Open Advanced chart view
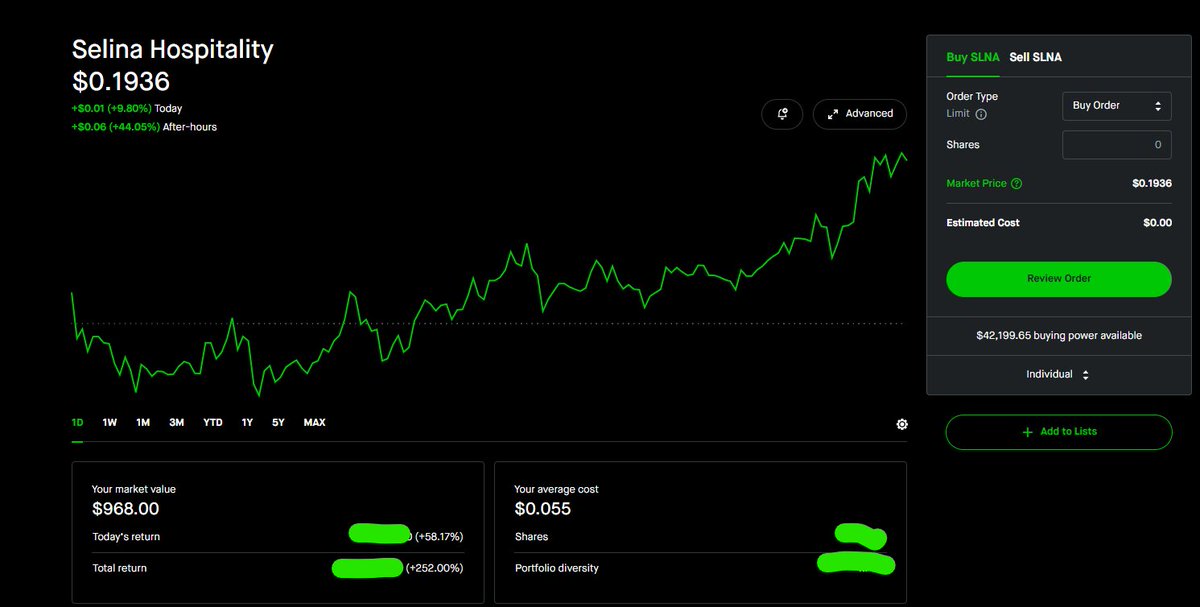The width and height of the screenshot is (1200, 607). 859,114
